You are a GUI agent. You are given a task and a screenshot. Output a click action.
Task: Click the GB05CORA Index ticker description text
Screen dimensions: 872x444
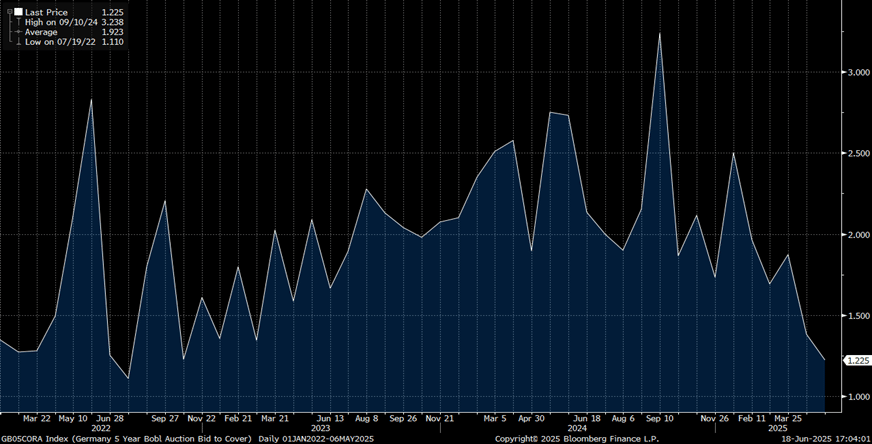coord(126,438)
